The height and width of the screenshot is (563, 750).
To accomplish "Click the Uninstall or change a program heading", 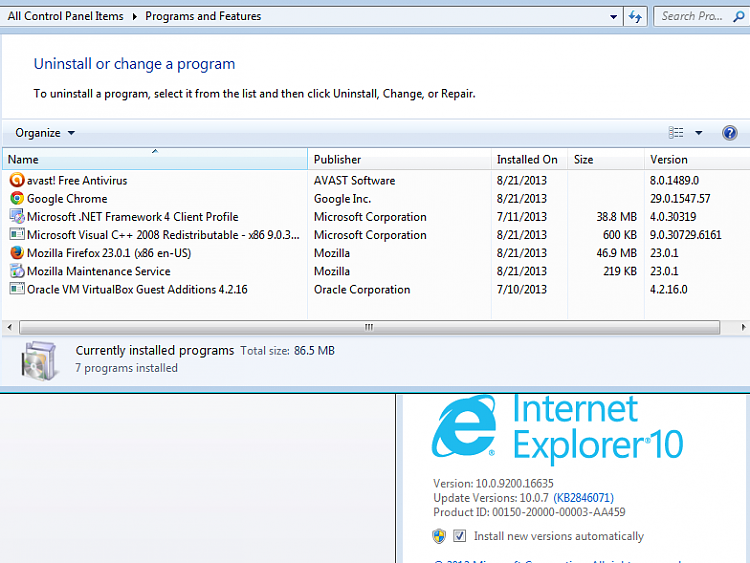I will pyautogui.click(x=134, y=64).
